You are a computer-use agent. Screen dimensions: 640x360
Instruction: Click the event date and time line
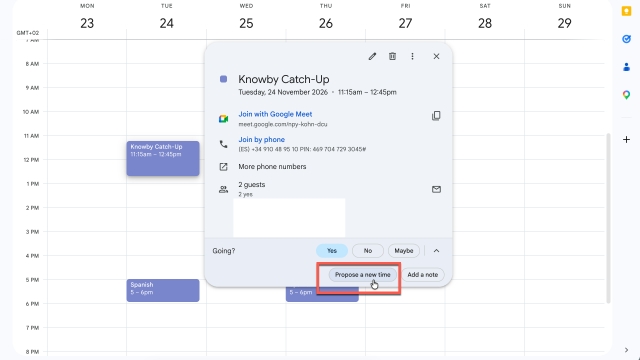(x=318, y=92)
